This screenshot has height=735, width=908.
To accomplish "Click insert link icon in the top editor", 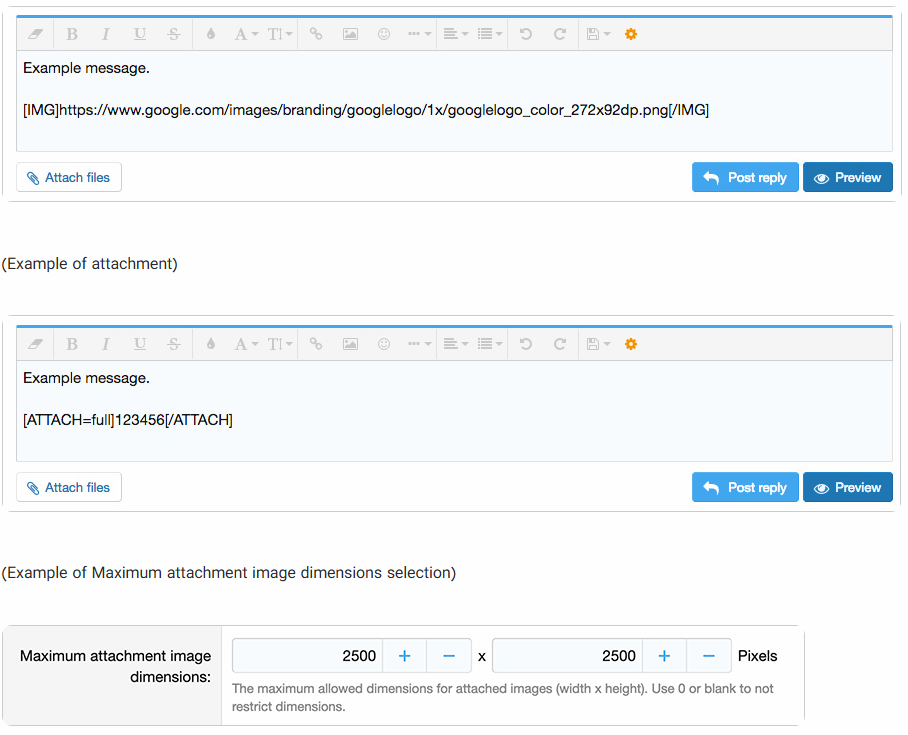I will 316,34.
